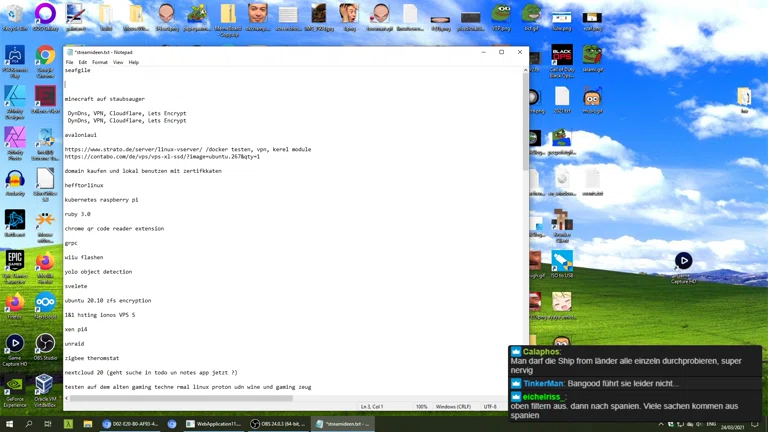This screenshot has width=768, height=432.
Task: Click the Windows Start button
Action: [x=9, y=424]
